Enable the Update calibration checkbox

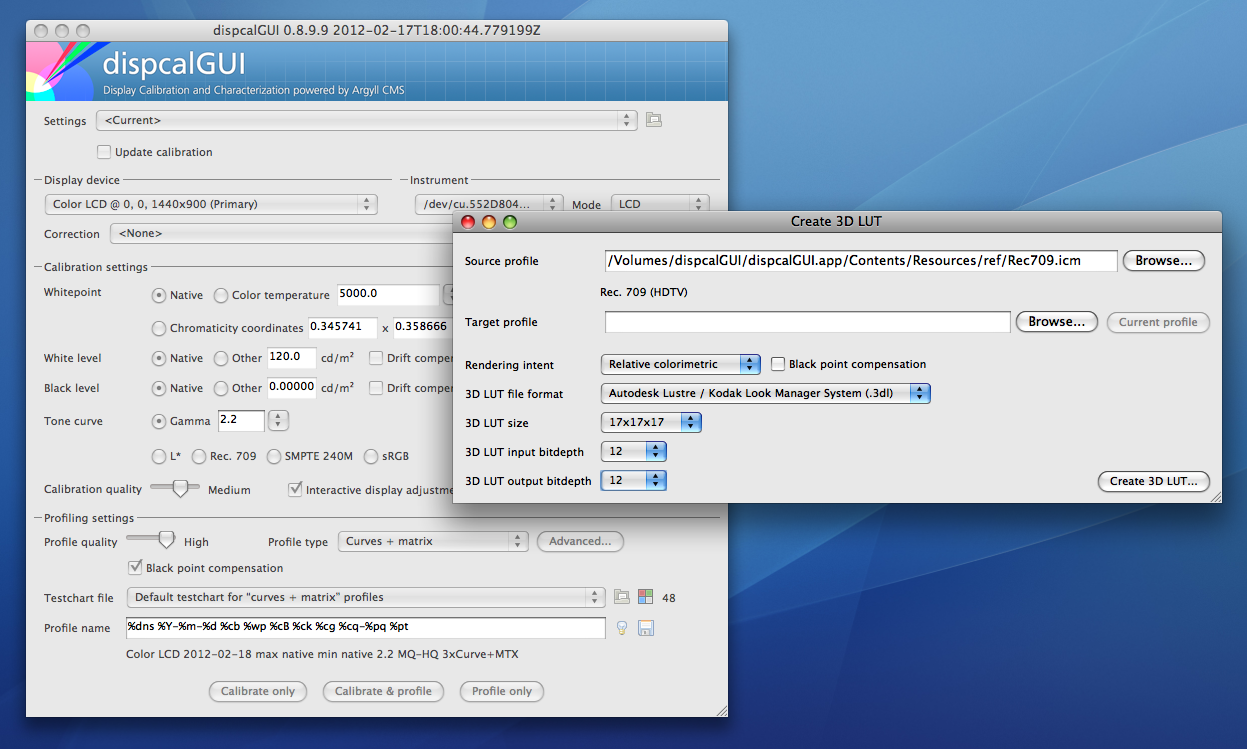pos(104,152)
